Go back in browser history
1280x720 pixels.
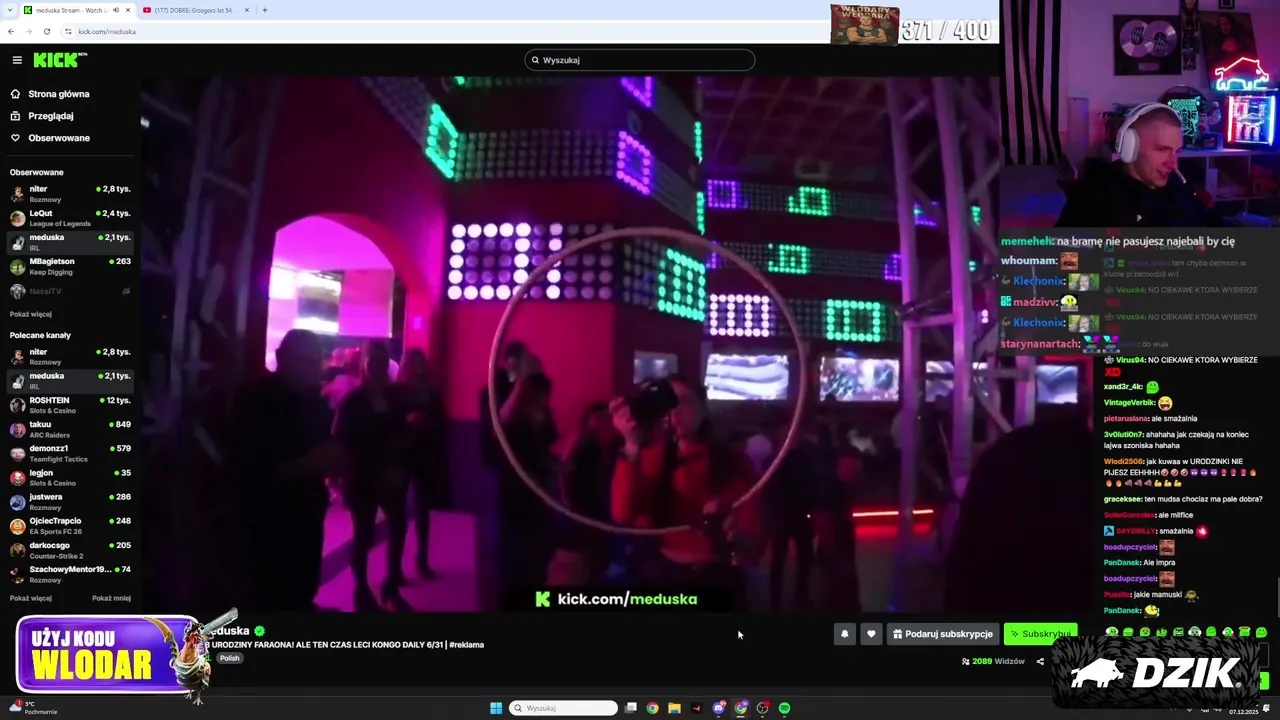tap(11, 31)
